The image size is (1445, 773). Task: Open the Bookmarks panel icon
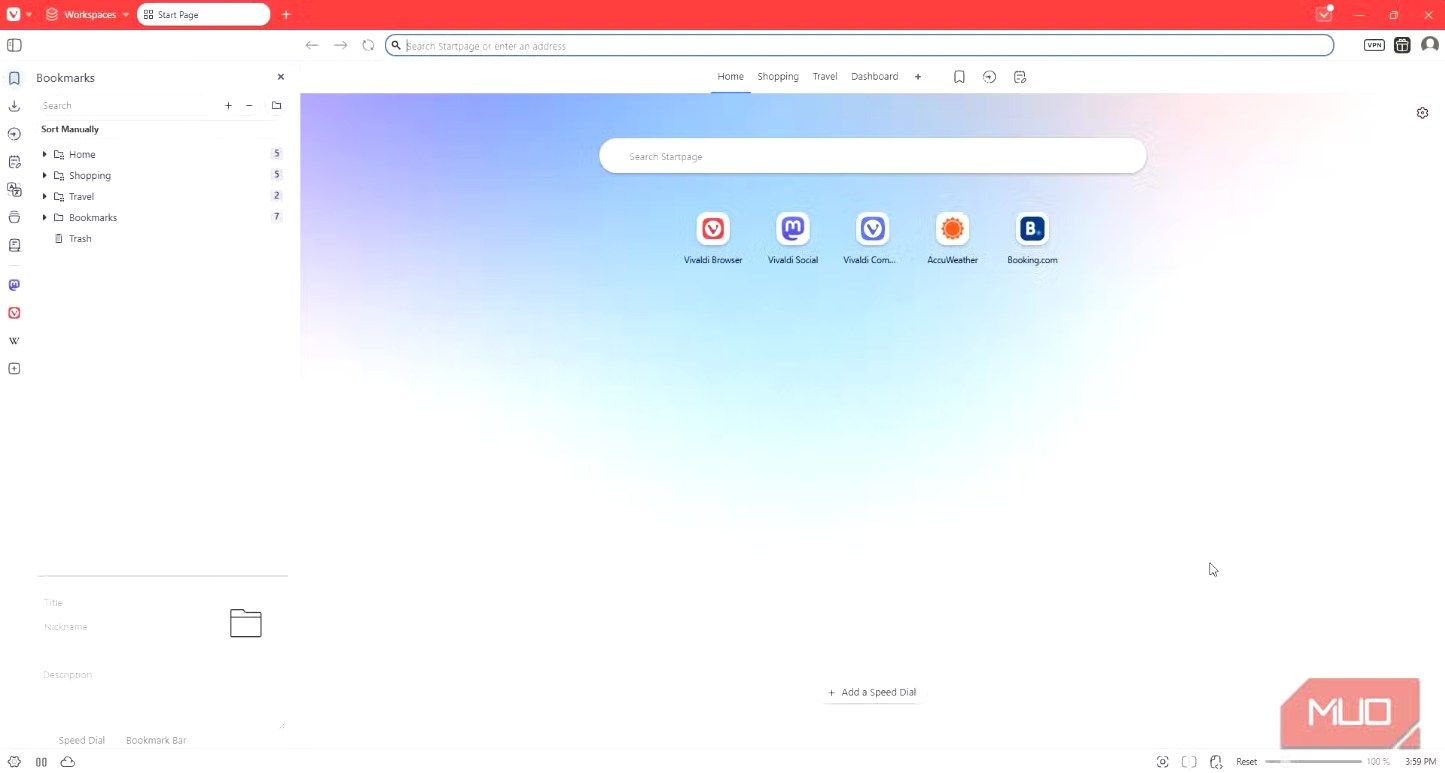14,78
